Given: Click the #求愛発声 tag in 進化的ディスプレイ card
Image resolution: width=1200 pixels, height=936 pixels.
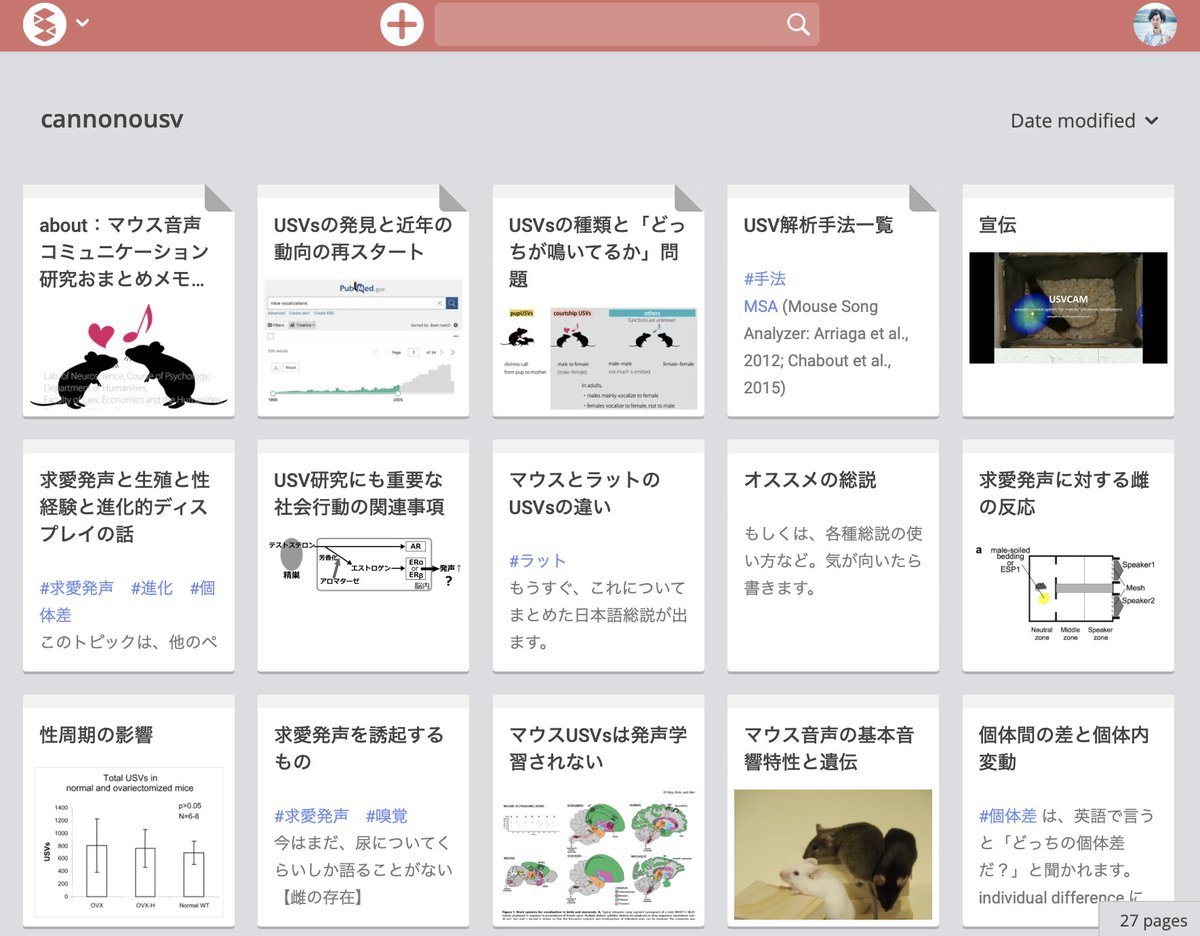Looking at the screenshot, I should click(x=77, y=588).
